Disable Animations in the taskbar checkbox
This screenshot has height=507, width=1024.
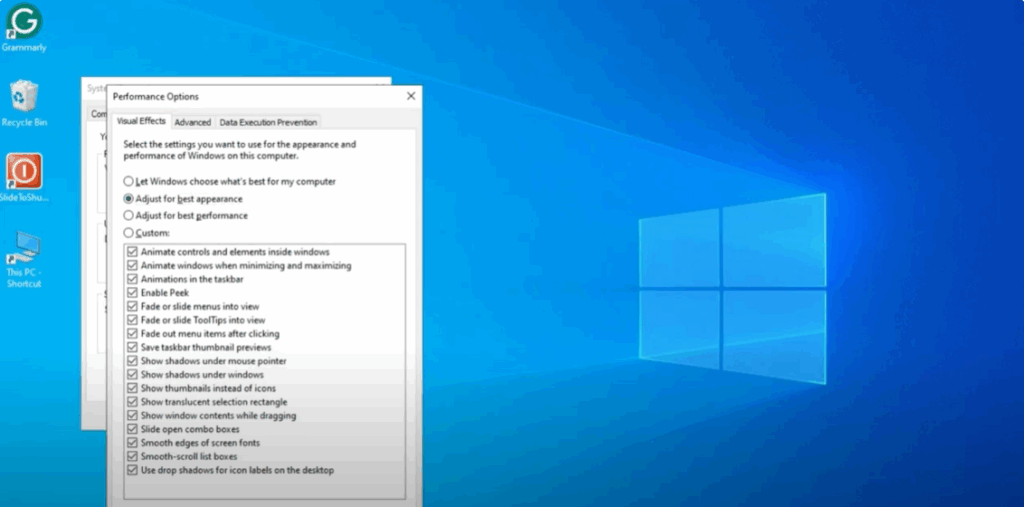click(132, 279)
